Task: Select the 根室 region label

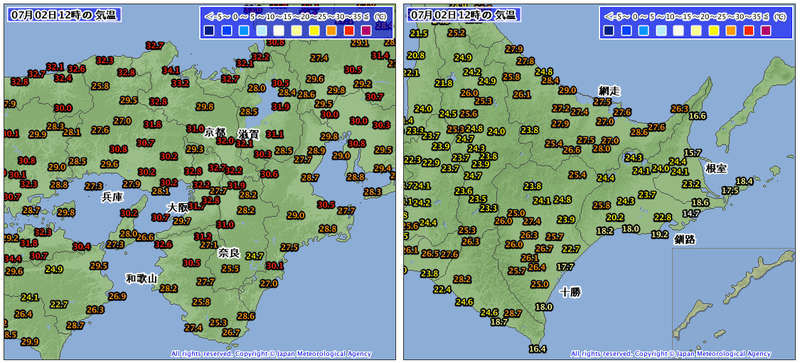Action: 716,168
